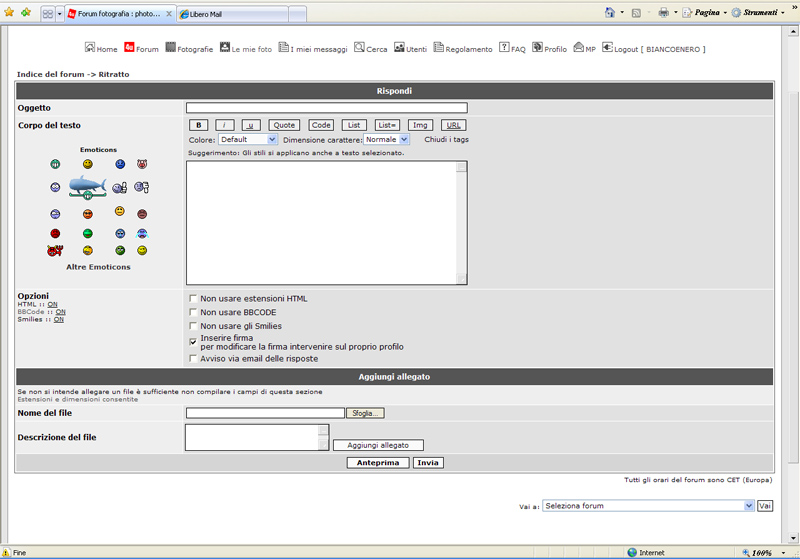The image size is (800, 559).
Task: Open the Home navigation icon
Action: pyautogui.click(x=90, y=47)
